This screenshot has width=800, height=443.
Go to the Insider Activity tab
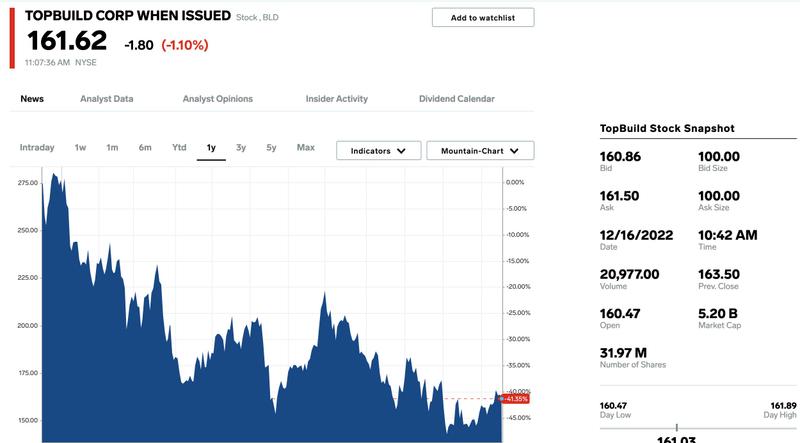click(337, 99)
